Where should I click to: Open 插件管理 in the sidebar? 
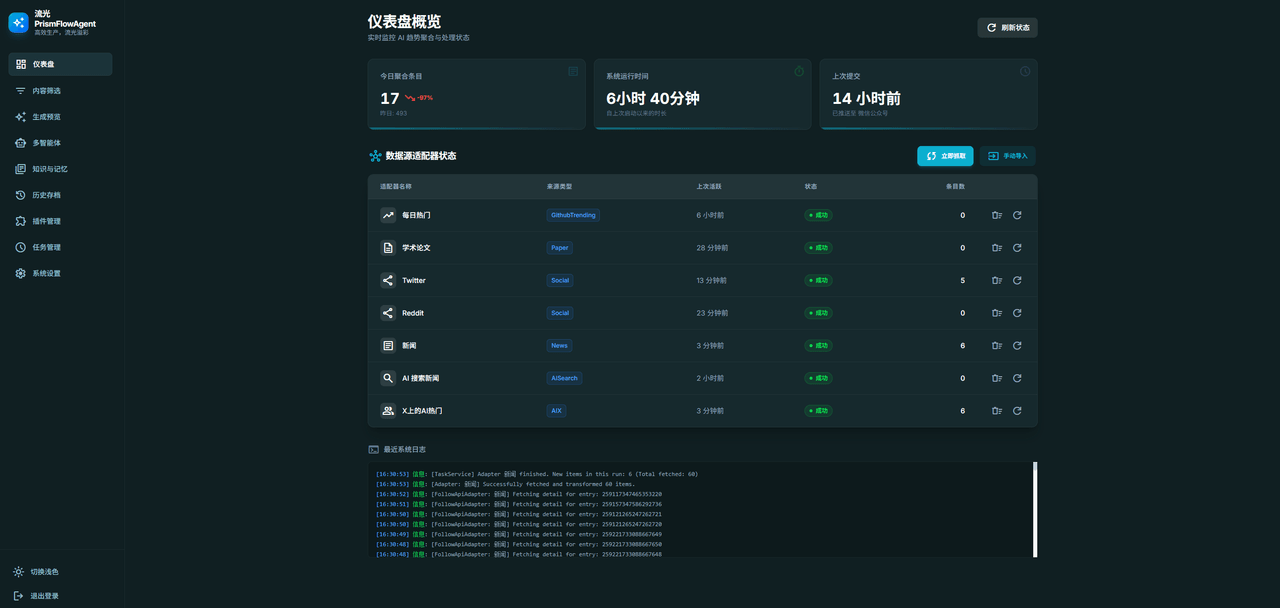[x=60, y=221]
